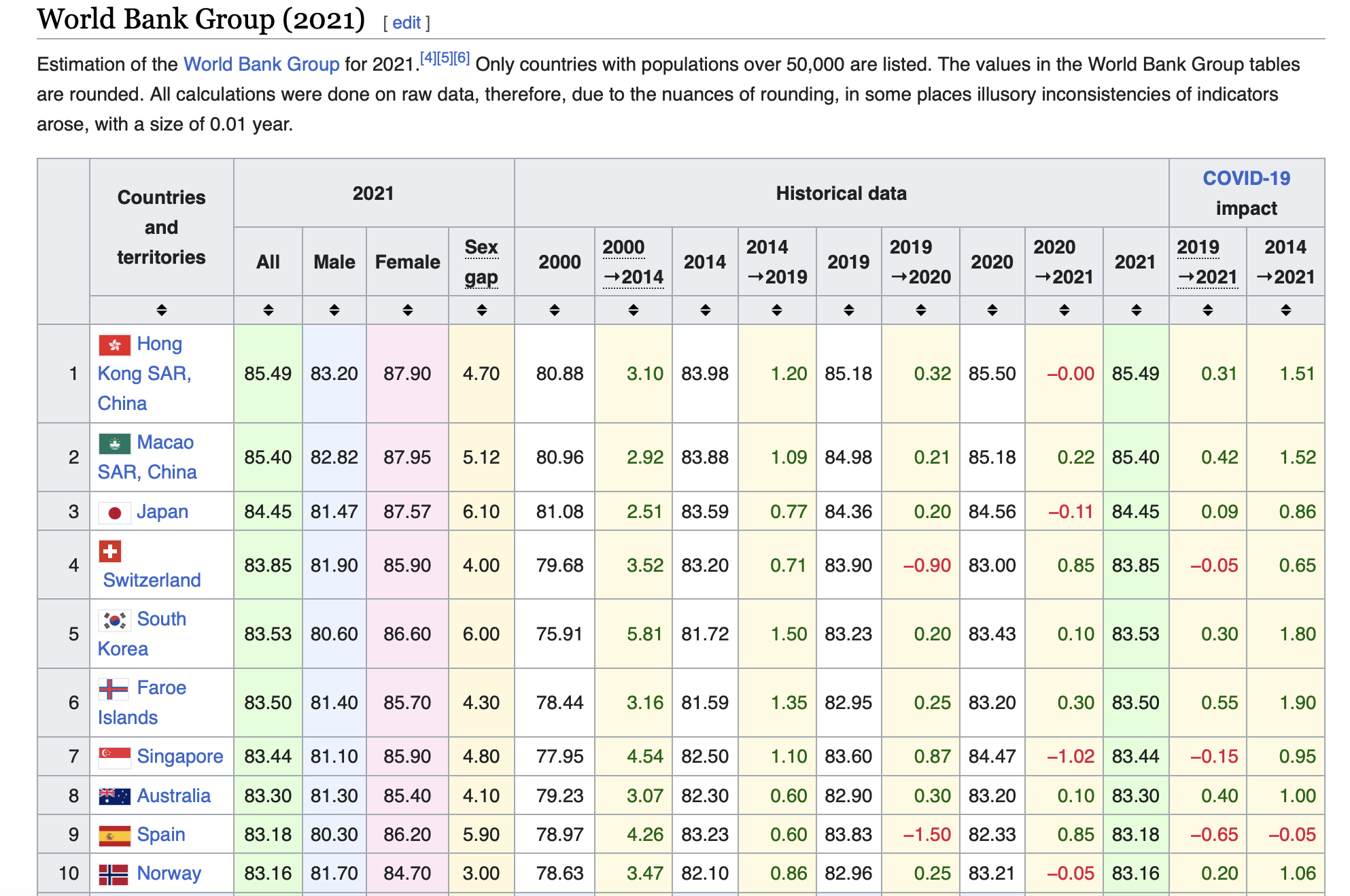1350x896 pixels.
Task: Click Singapore's –1.02 change value
Action: [1070, 756]
